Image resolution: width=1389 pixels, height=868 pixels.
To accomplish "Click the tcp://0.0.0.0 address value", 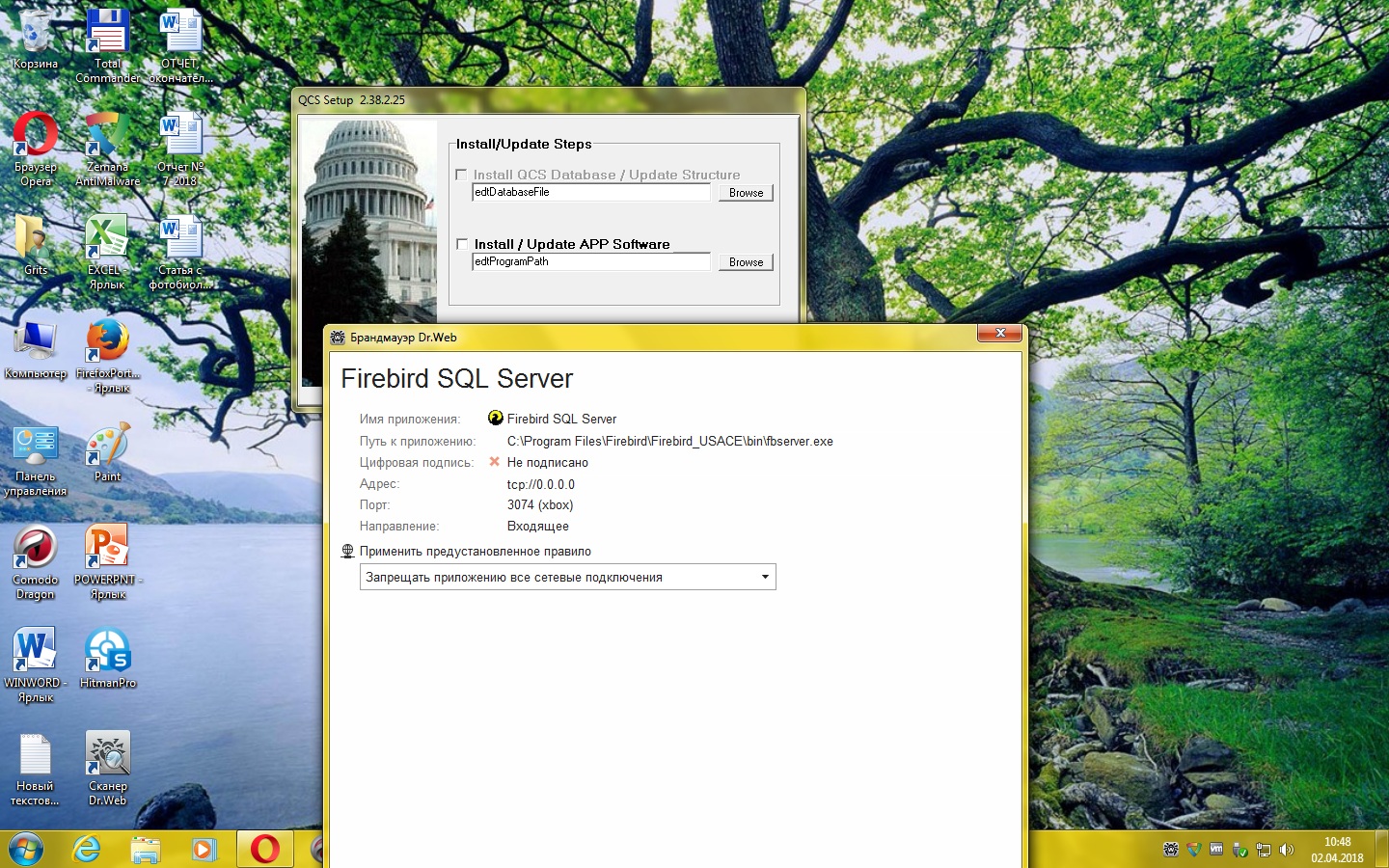I will pyautogui.click(x=541, y=485).
